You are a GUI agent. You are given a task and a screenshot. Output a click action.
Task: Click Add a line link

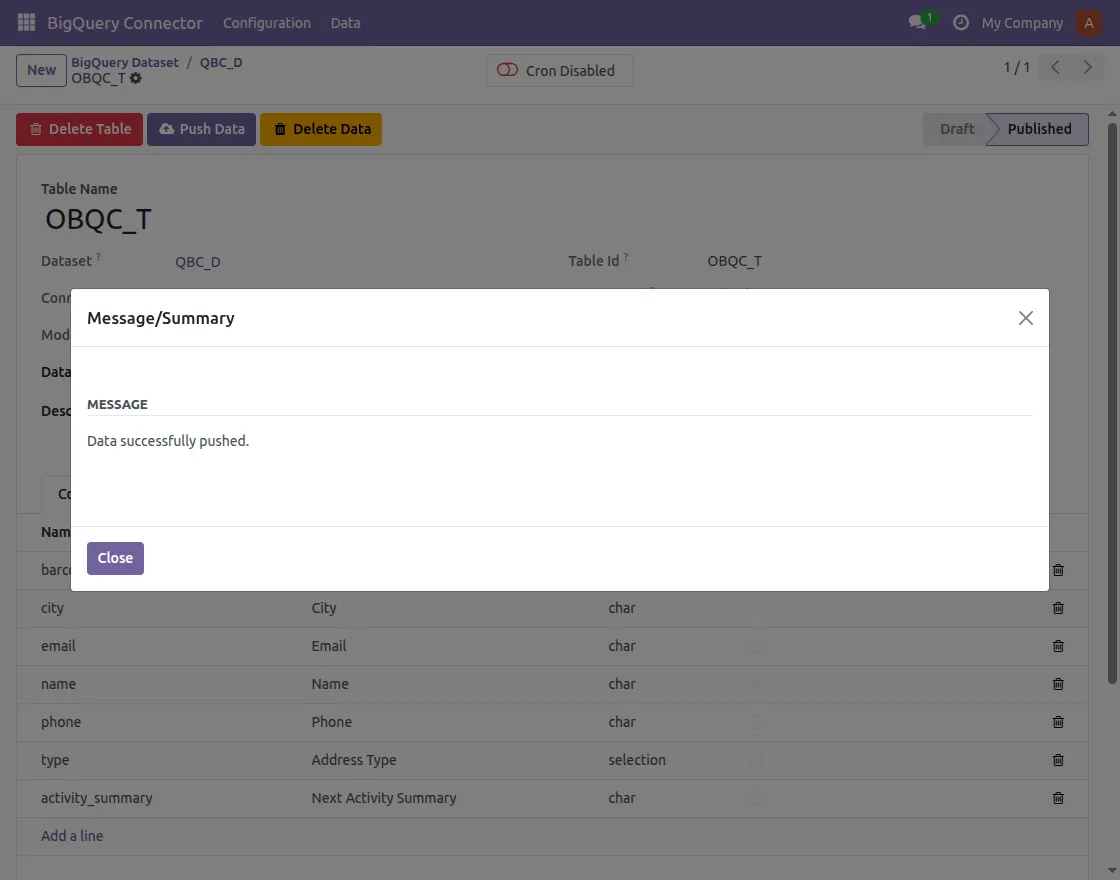pyautogui.click(x=72, y=836)
